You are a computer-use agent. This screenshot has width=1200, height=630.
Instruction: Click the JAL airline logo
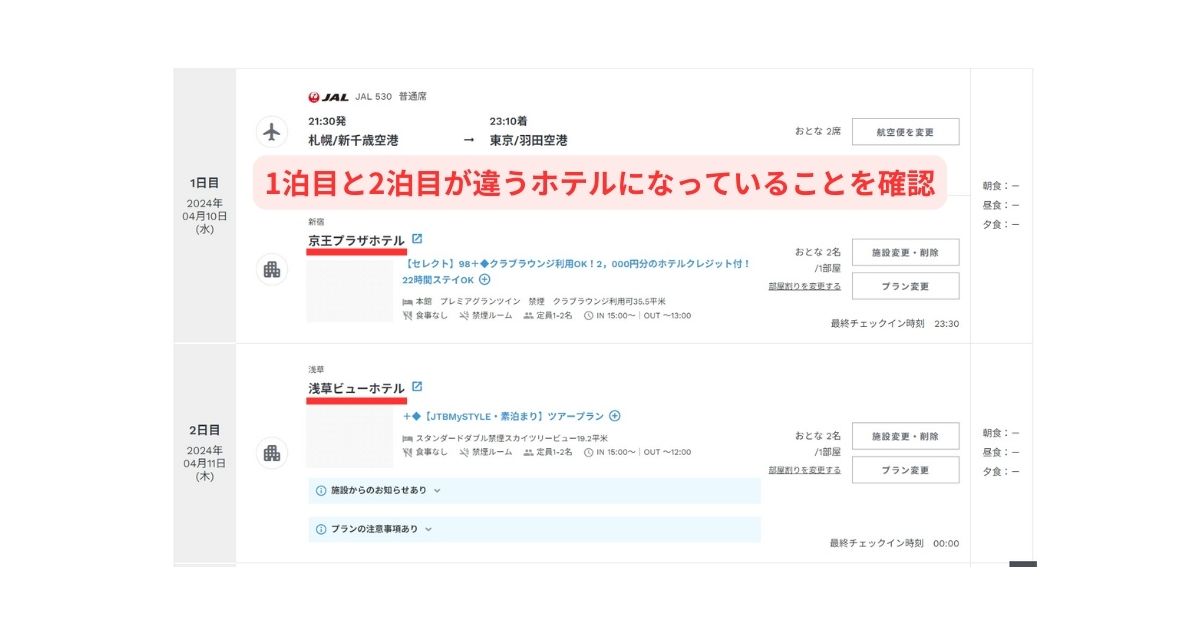[x=328, y=97]
